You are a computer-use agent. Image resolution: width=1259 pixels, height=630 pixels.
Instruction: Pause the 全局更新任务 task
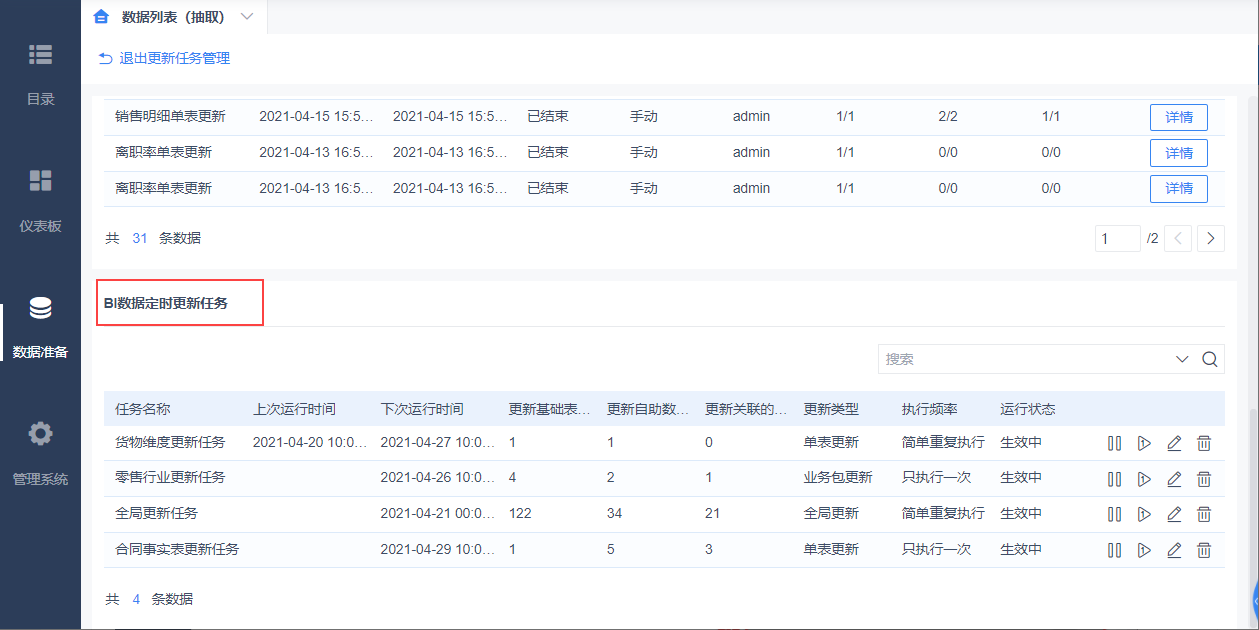click(1114, 514)
